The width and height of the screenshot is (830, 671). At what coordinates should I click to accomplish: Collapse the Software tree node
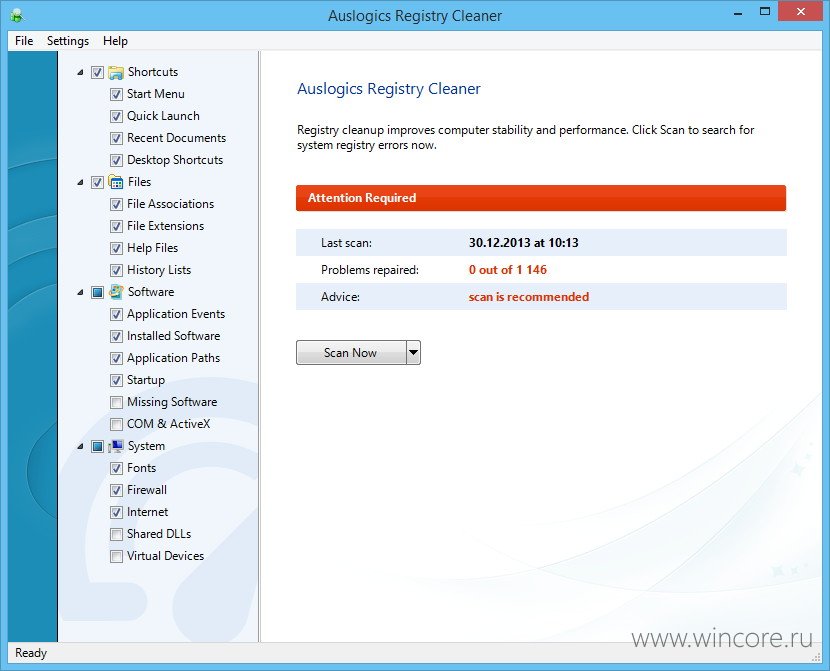pyautogui.click(x=80, y=293)
